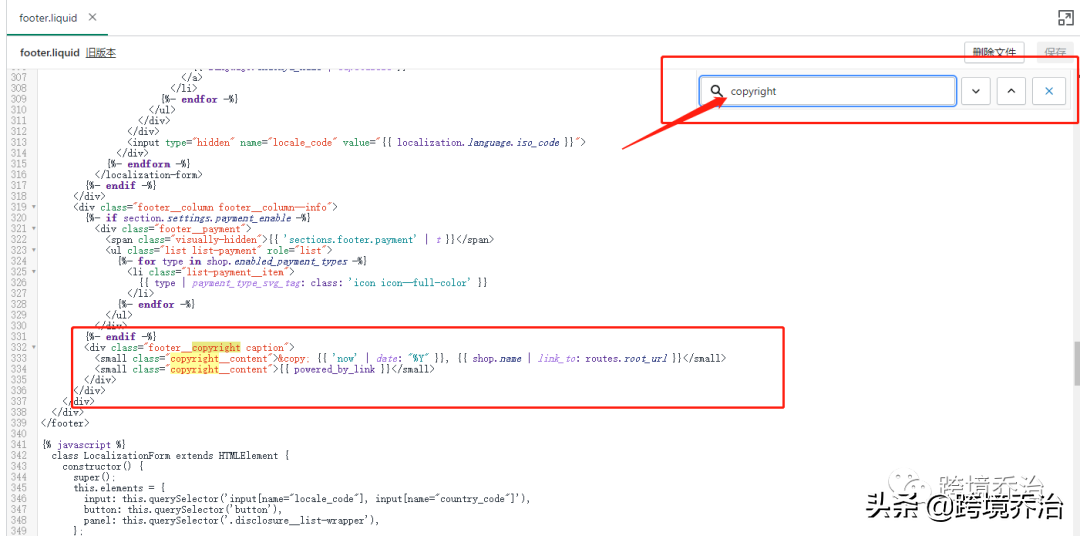The height and width of the screenshot is (536, 1080).
Task: Open the 旧版本 older versions link
Action: click(x=101, y=52)
